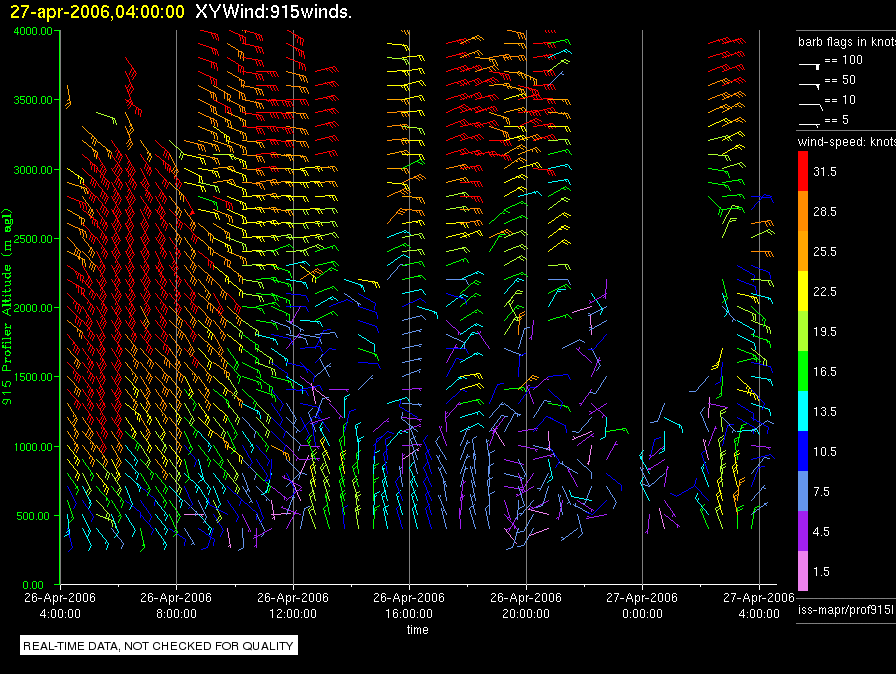Click the 26-Apr-2006 20:00:00 time axis label

[525, 604]
